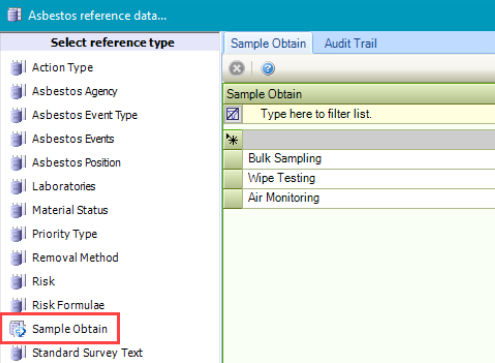This screenshot has width=495, height=363.
Task: Open Standard Survey Text reference type
Action: [x=87, y=353]
